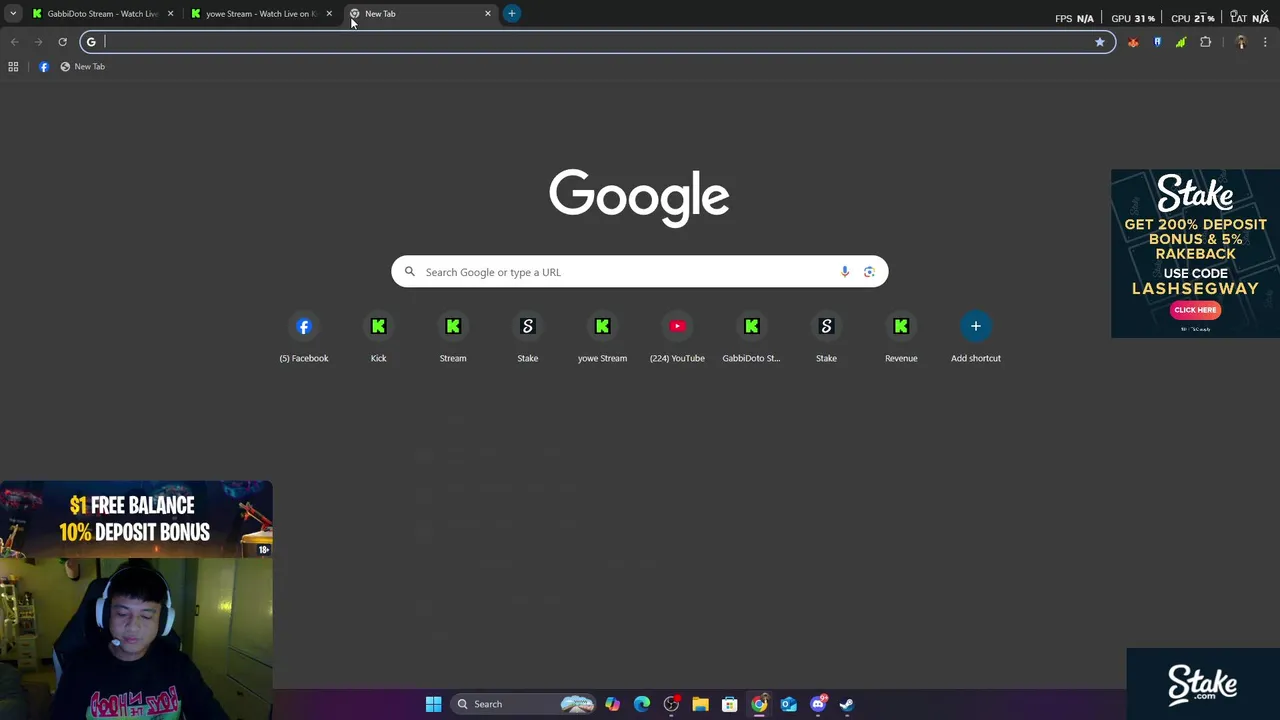The image size is (1280, 720).
Task: Open the tab search dropdown arrow
Action: click(x=13, y=14)
